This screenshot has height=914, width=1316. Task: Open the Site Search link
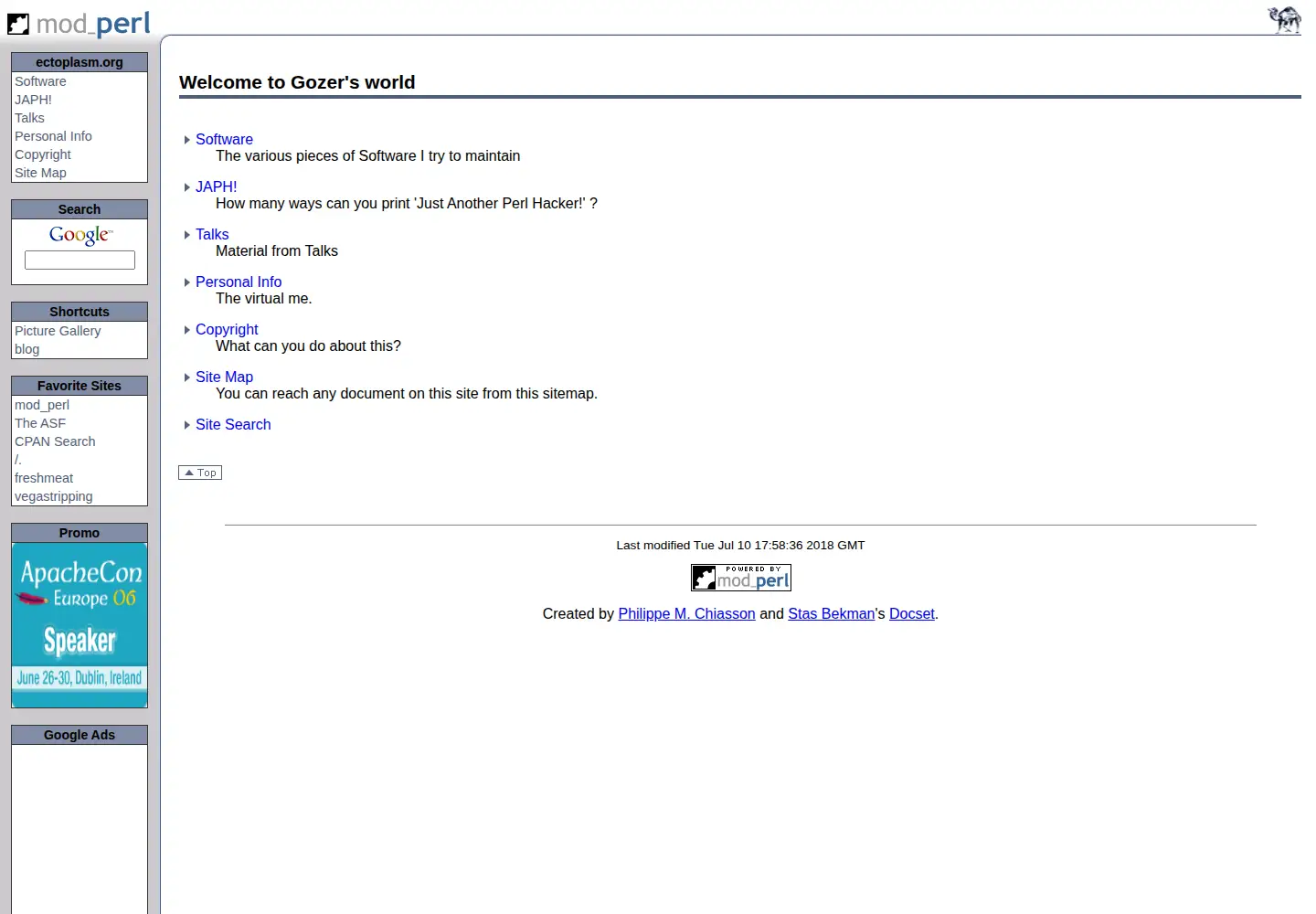point(233,425)
